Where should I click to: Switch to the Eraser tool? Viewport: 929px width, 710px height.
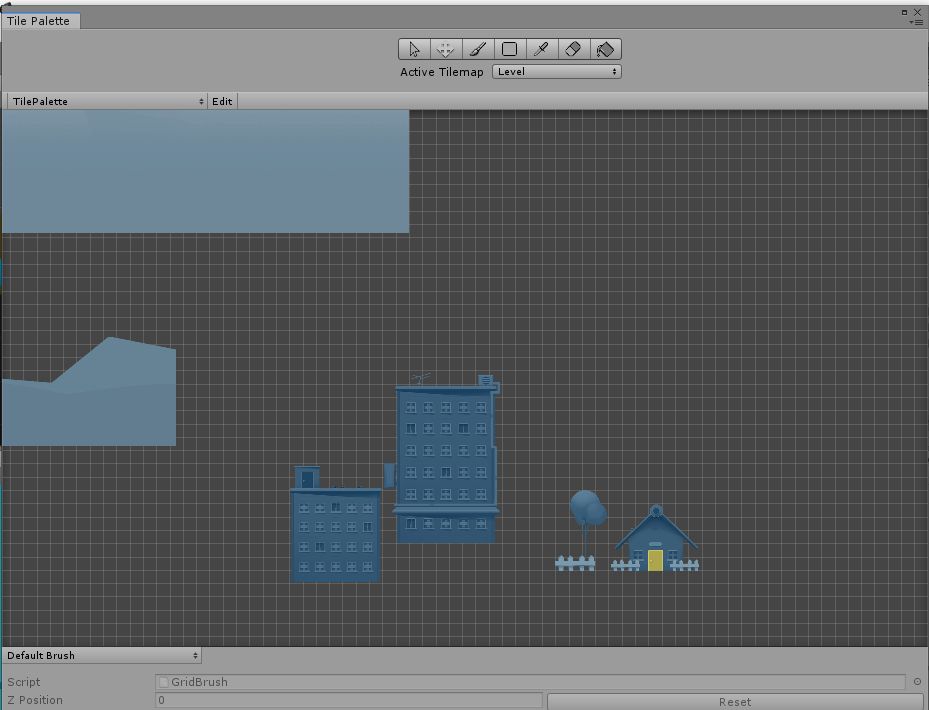pyautogui.click(x=573, y=49)
